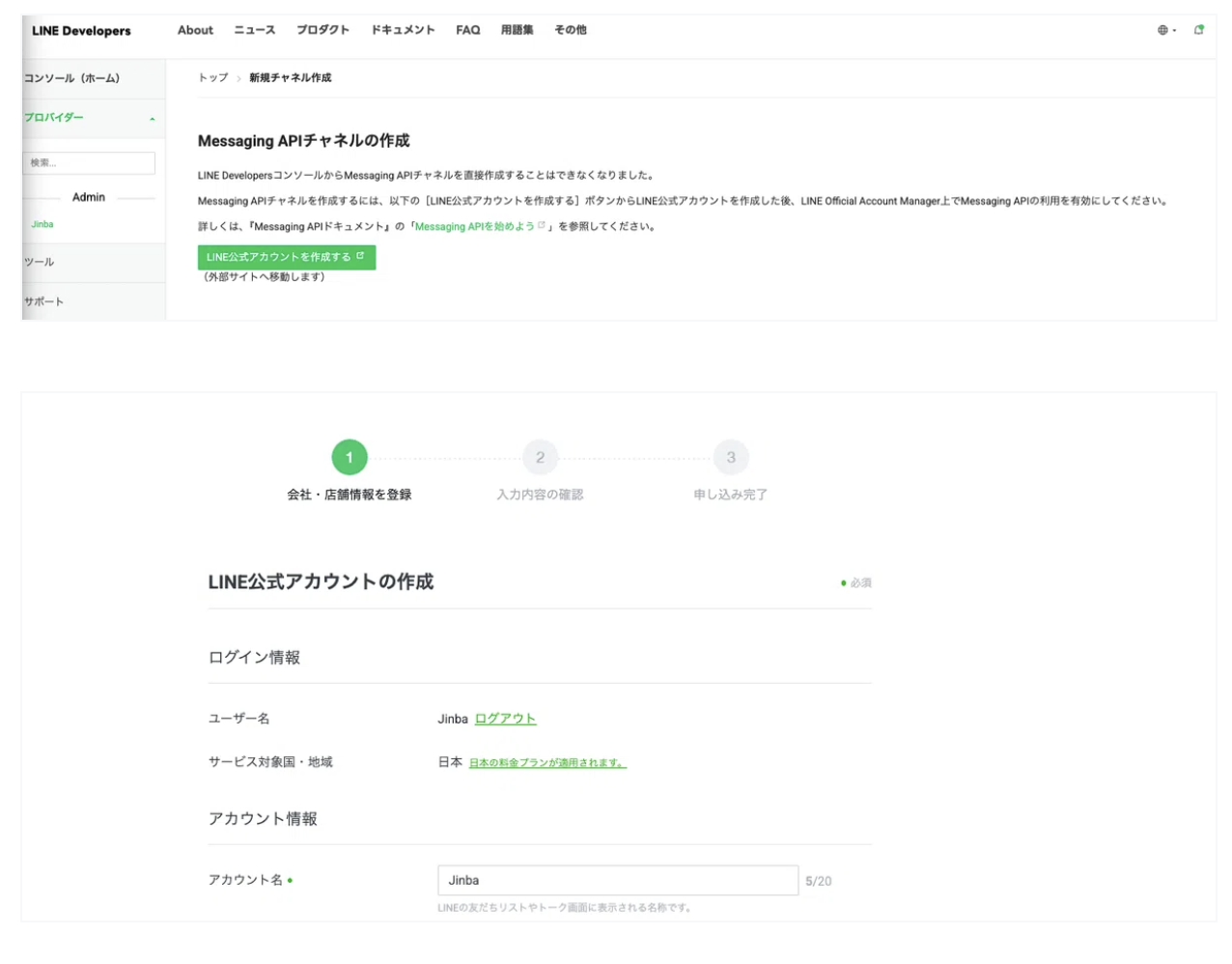Click the 5/20 character counter
Image resolution: width=1232 pixels, height=964 pixels.
[x=819, y=881]
